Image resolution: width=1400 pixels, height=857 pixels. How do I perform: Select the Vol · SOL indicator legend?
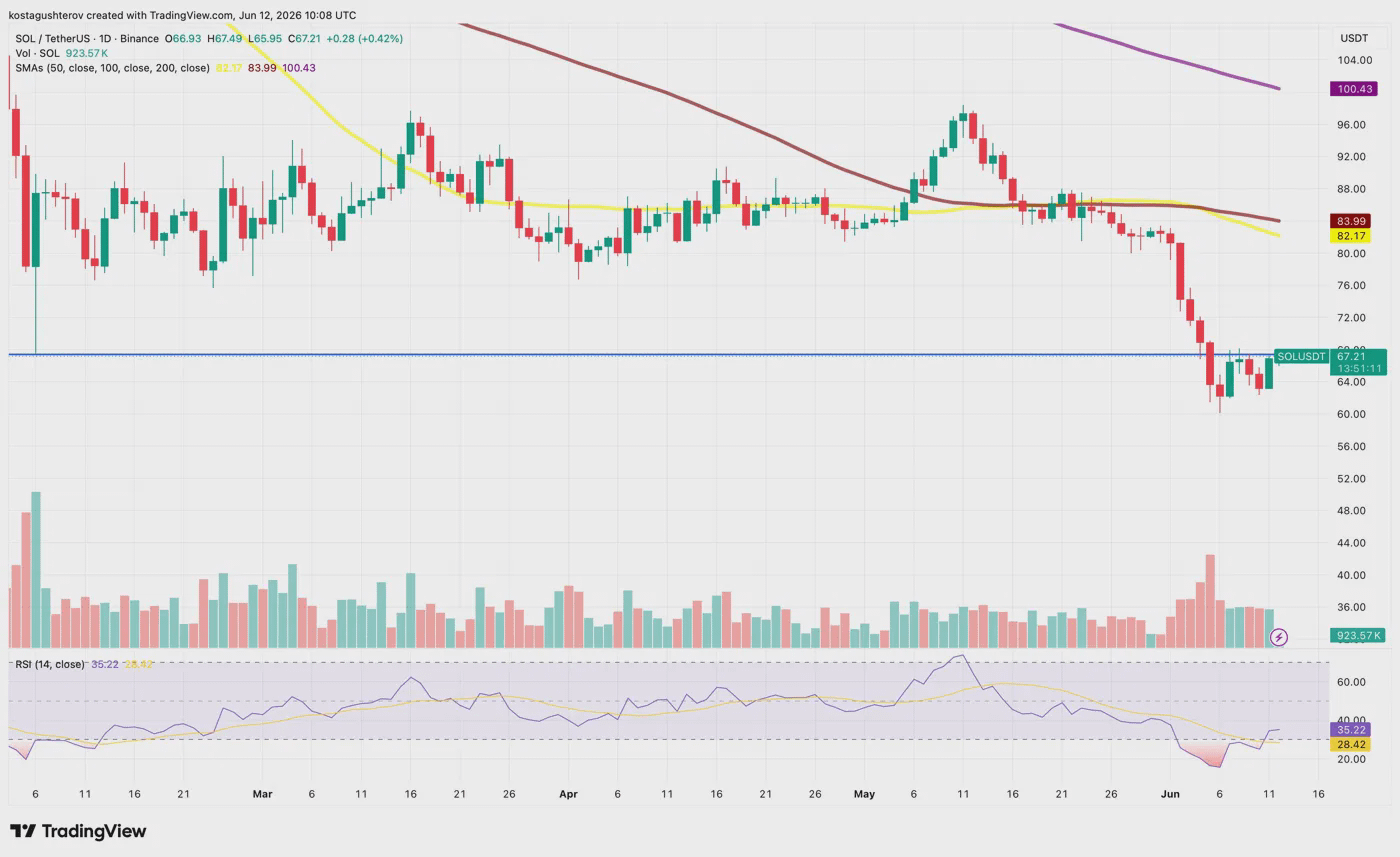point(37,53)
